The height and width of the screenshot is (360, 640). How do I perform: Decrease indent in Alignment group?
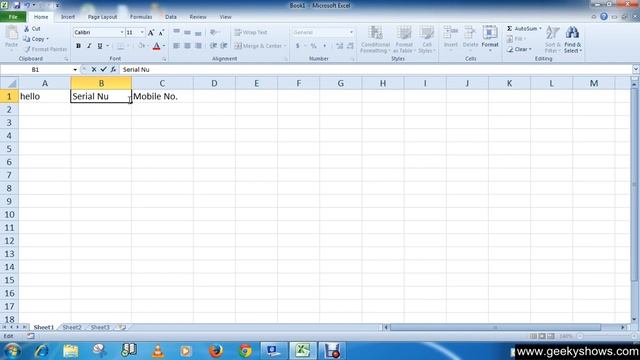[x=213, y=46]
